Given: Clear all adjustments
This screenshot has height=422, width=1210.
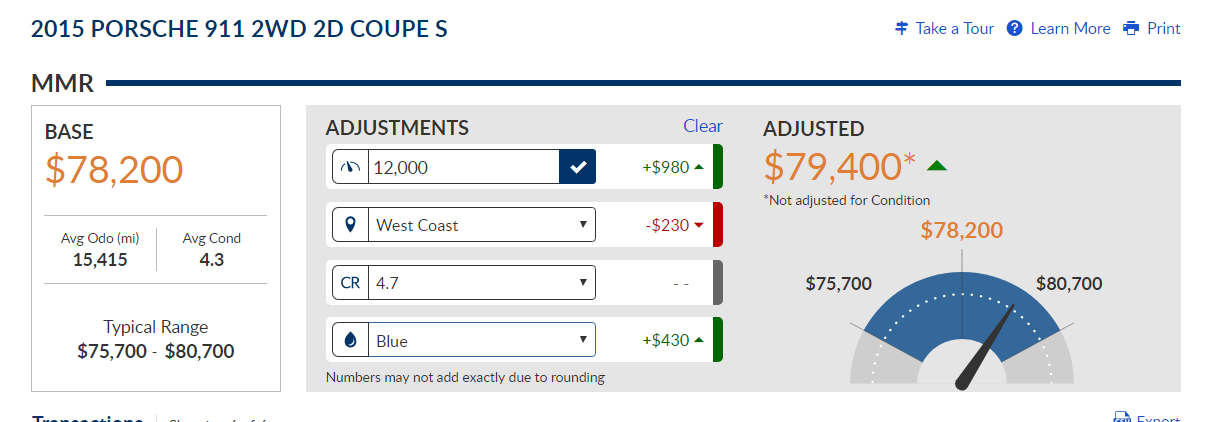Looking at the screenshot, I should [702, 126].
